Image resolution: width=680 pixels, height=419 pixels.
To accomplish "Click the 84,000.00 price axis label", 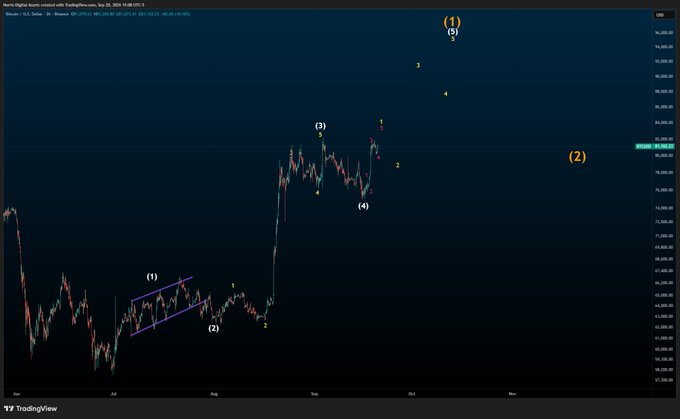I will (664, 123).
